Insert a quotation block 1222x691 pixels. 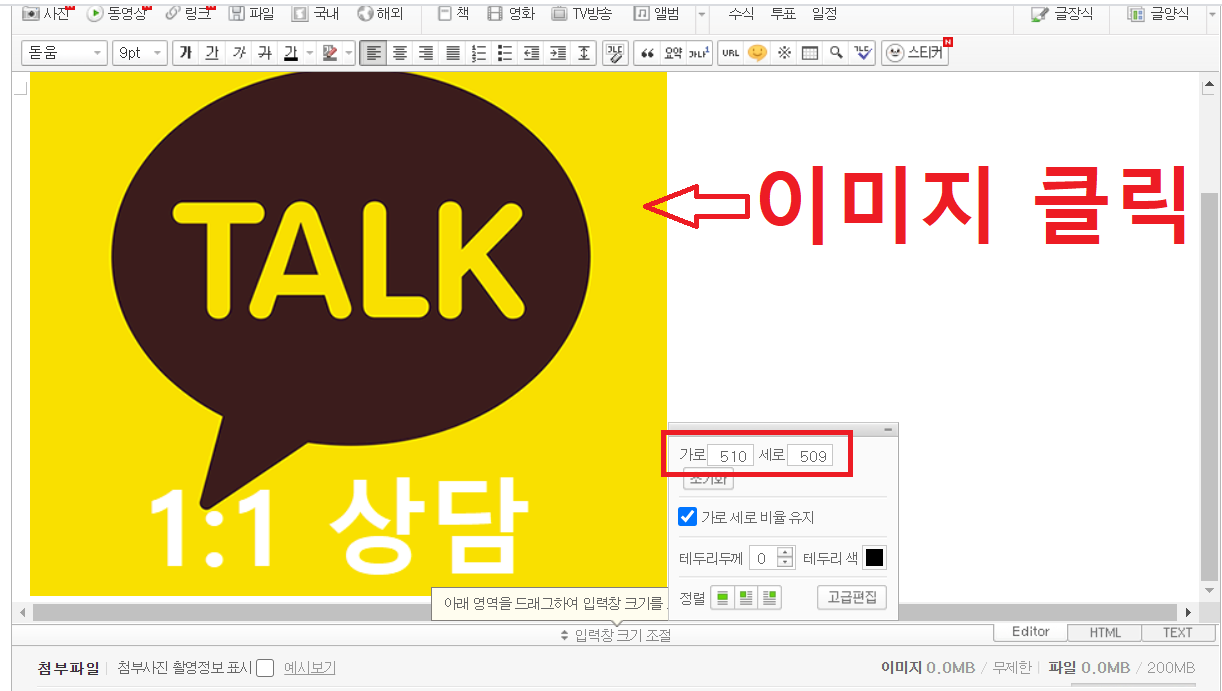[647, 53]
